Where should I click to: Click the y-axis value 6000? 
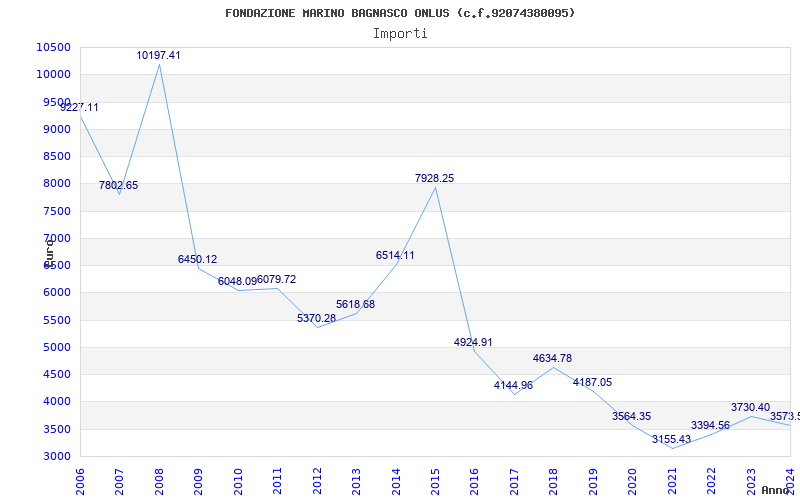(x=56, y=293)
